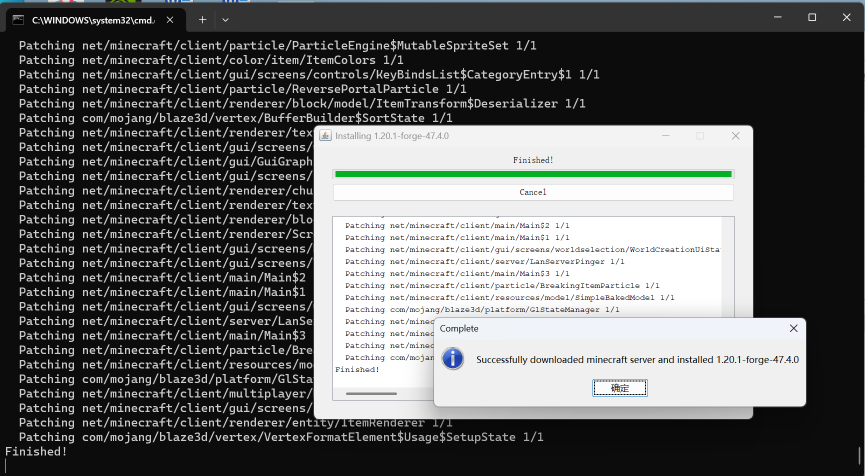Click terminal line 'ReversePortalParticle 1/1'

[x=243, y=89]
